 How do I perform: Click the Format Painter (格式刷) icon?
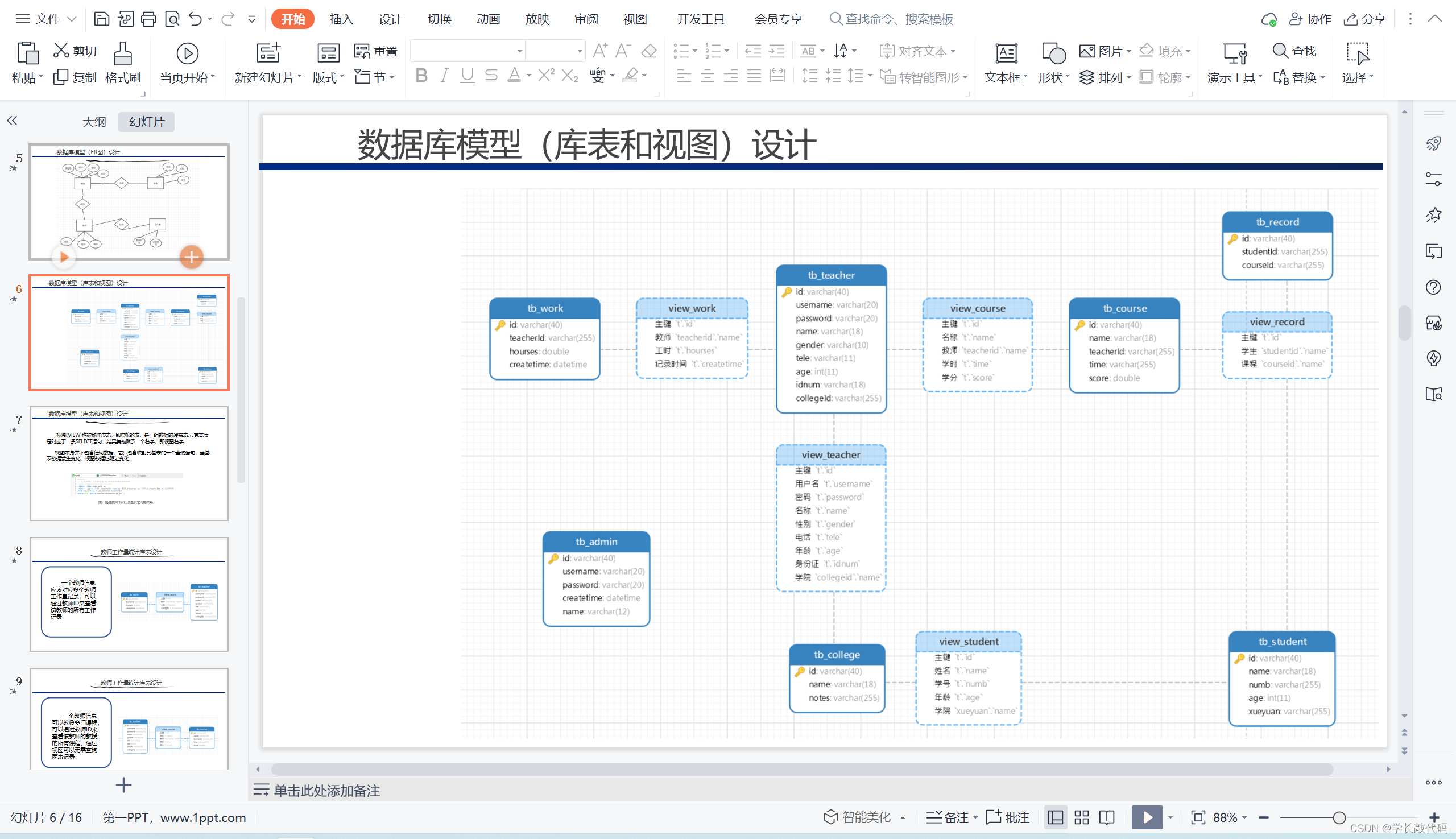point(122,53)
